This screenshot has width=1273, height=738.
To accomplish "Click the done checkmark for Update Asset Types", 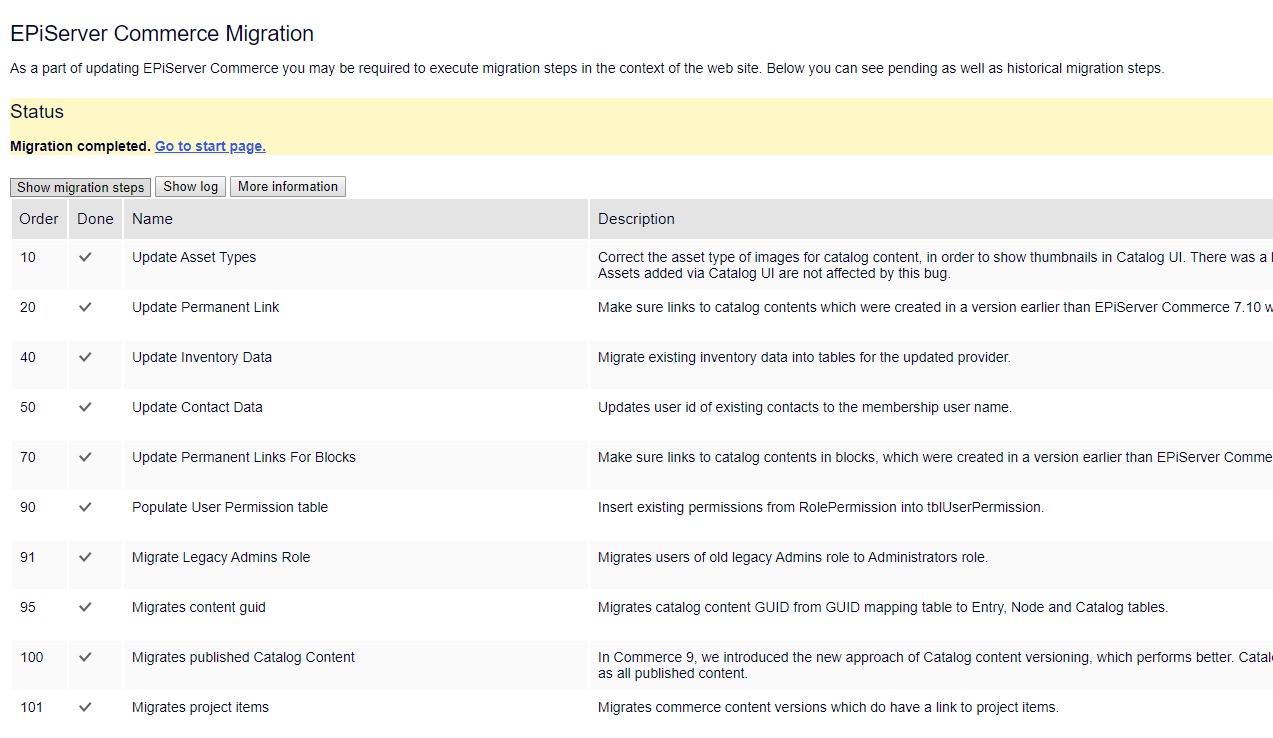I will click(85, 257).
